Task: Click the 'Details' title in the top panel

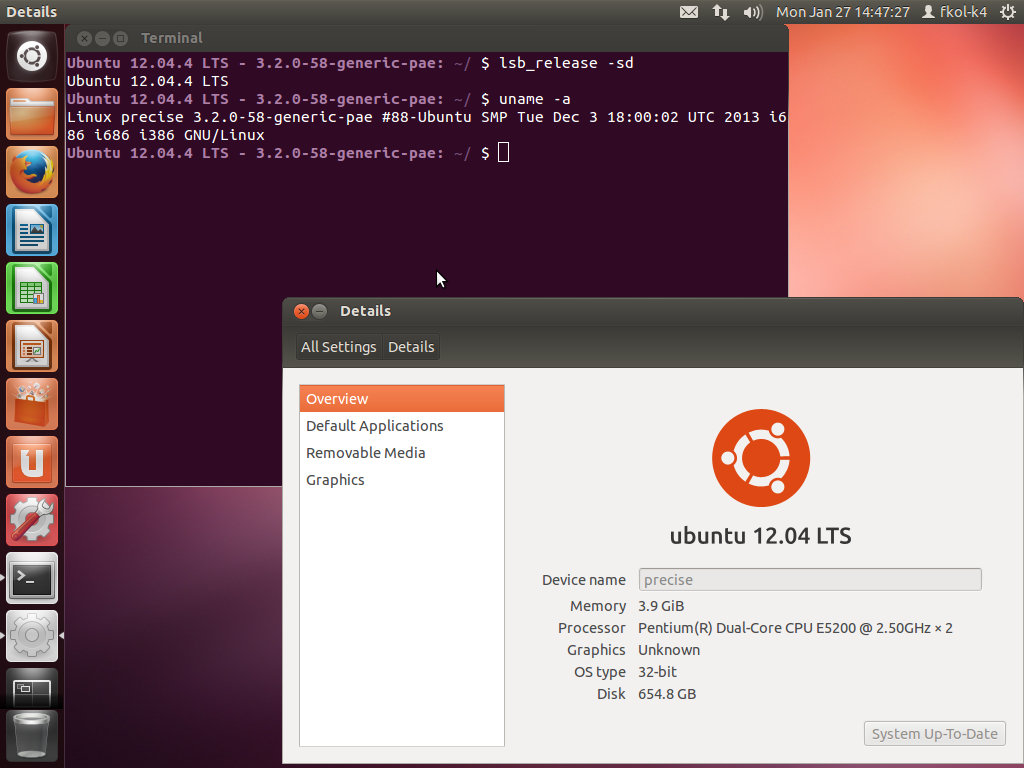Action: (31, 12)
